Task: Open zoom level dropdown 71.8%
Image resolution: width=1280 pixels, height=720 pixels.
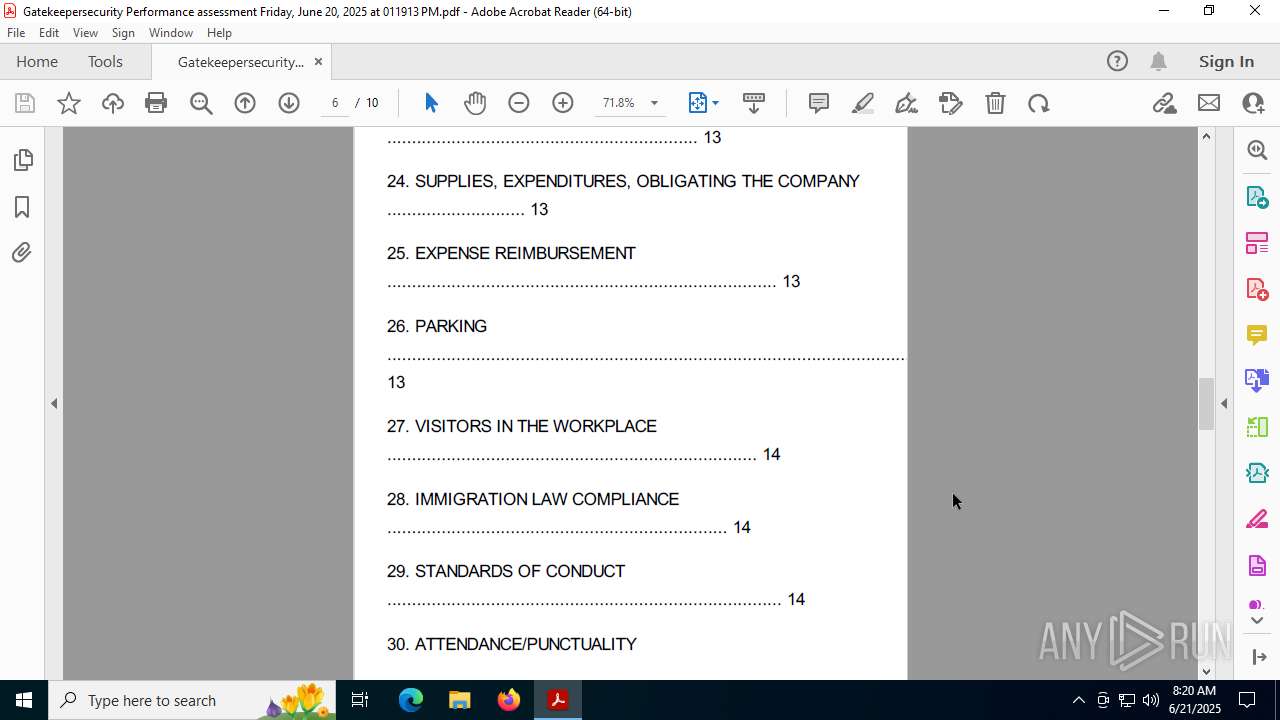Action: click(x=654, y=103)
